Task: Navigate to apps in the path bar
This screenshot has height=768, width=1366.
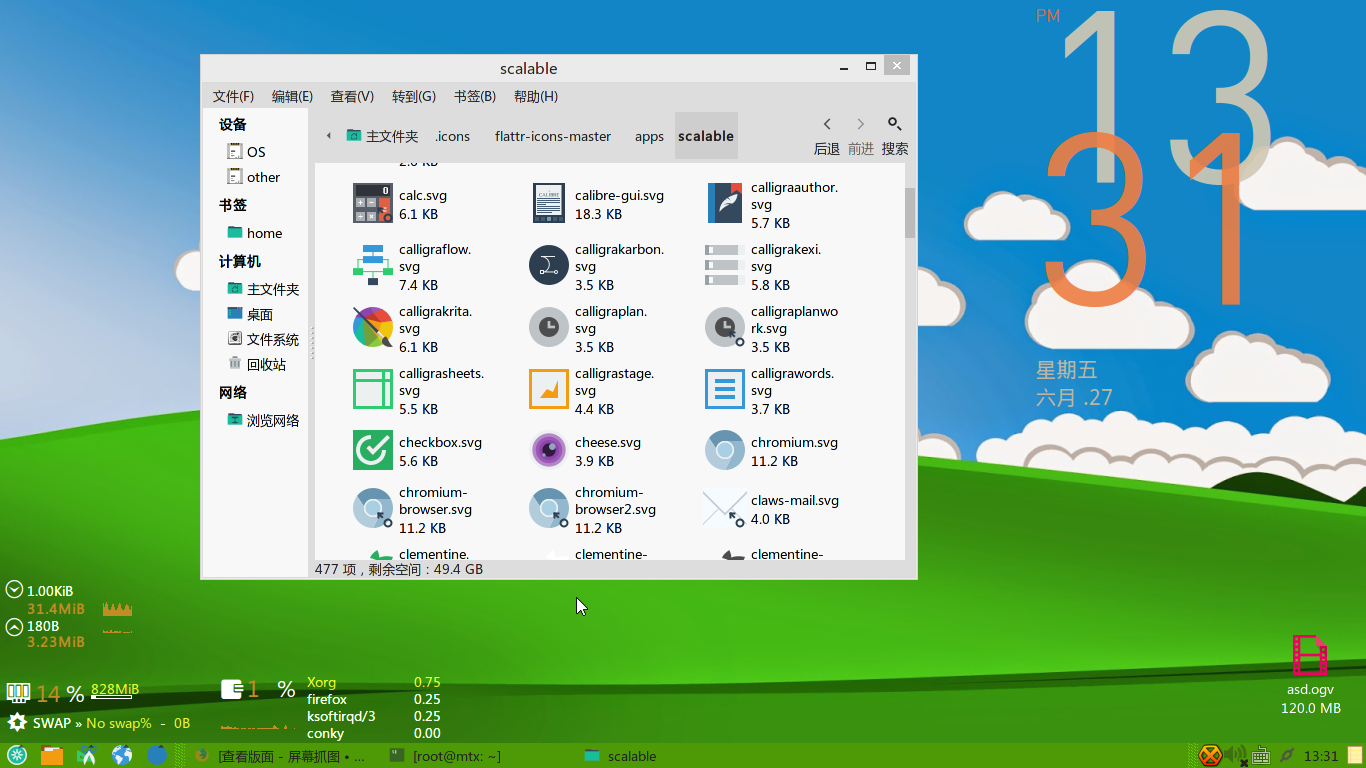Action: [x=649, y=136]
